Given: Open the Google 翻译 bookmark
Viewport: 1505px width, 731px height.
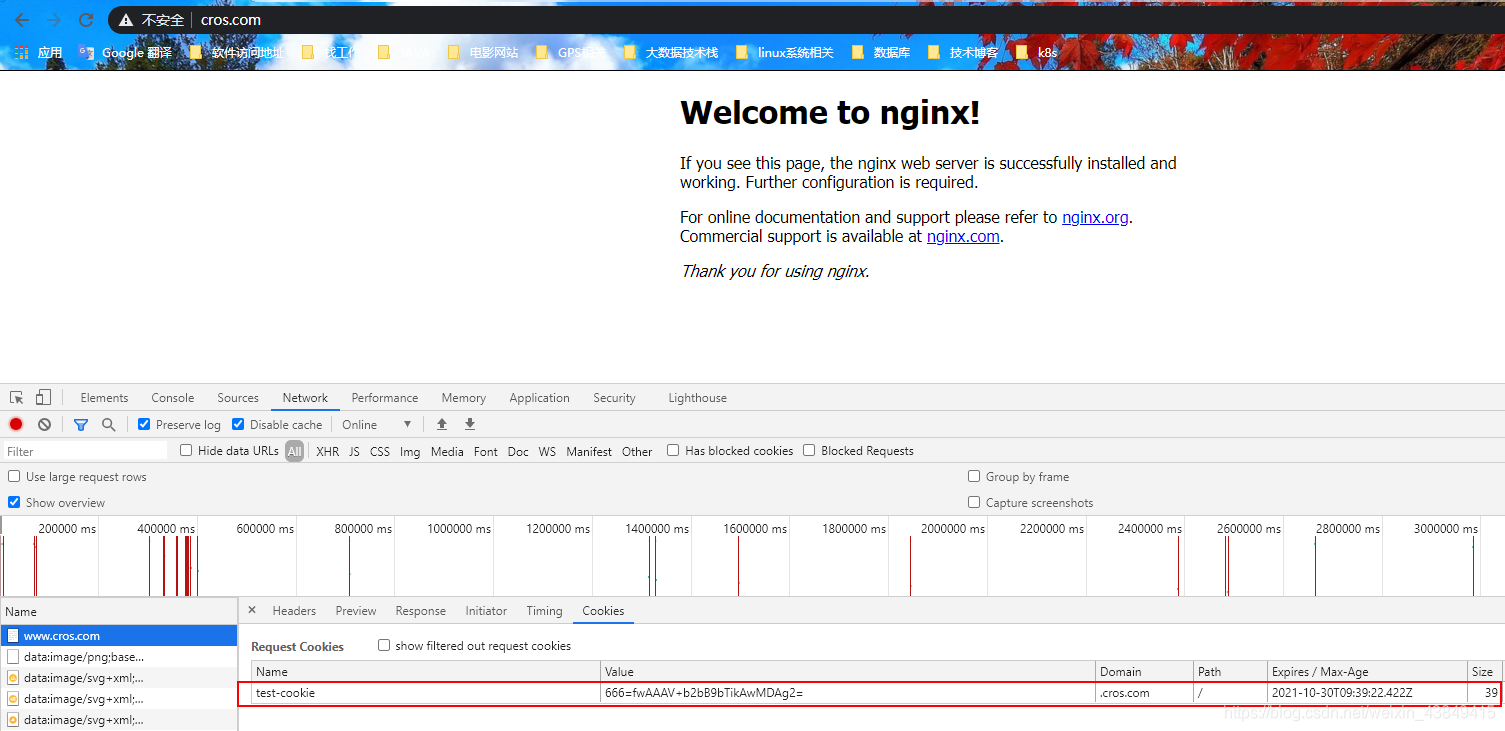Looking at the screenshot, I should (126, 52).
